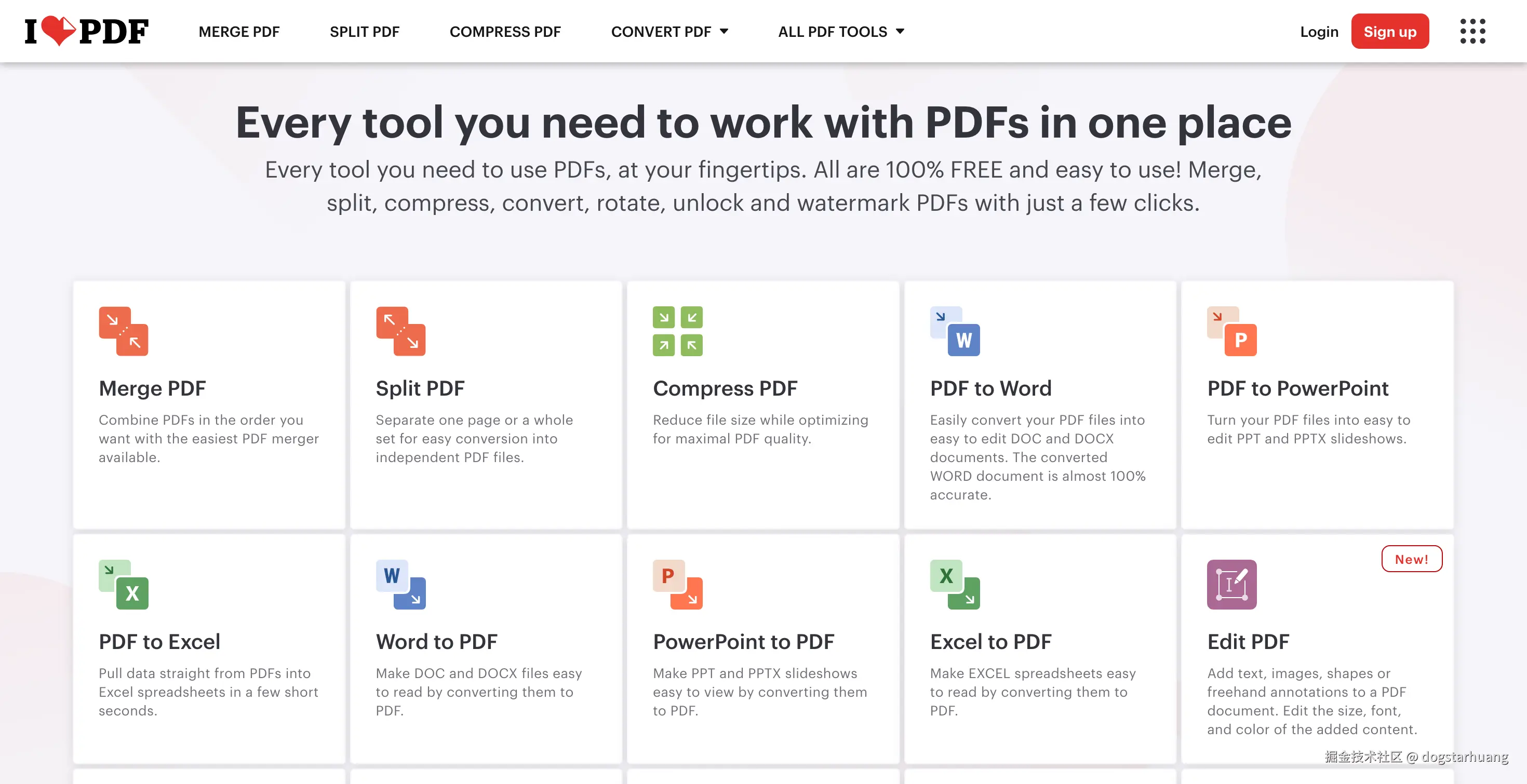Viewport: 1527px width, 784px height.
Task: Expand the Convert PDF dropdown
Action: tap(669, 32)
